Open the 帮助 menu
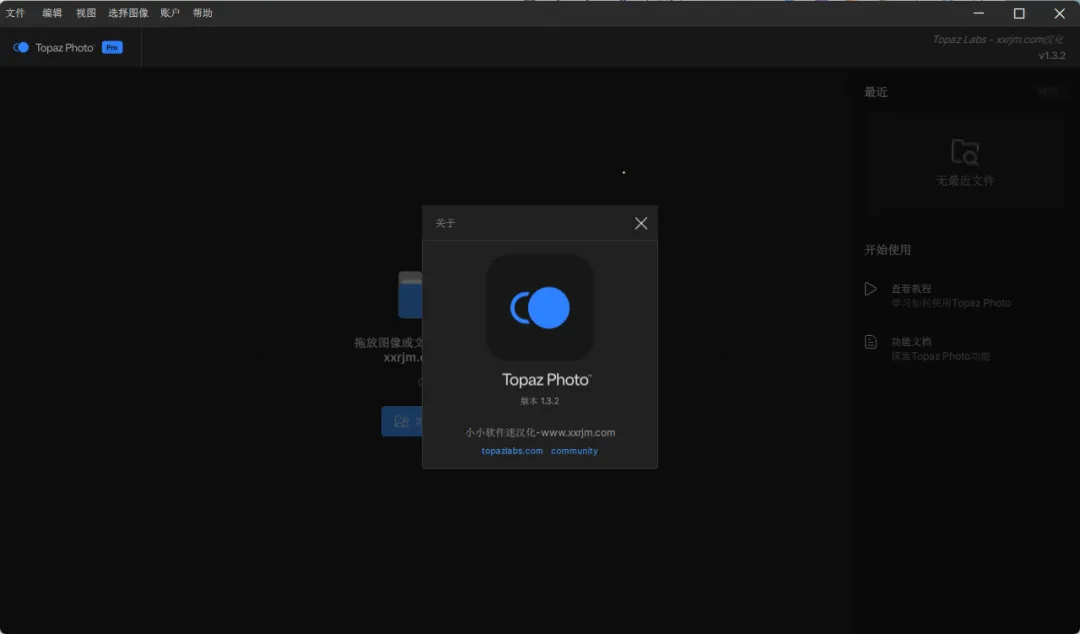The width and height of the screenshot is (1080, 634). (202, 13)
